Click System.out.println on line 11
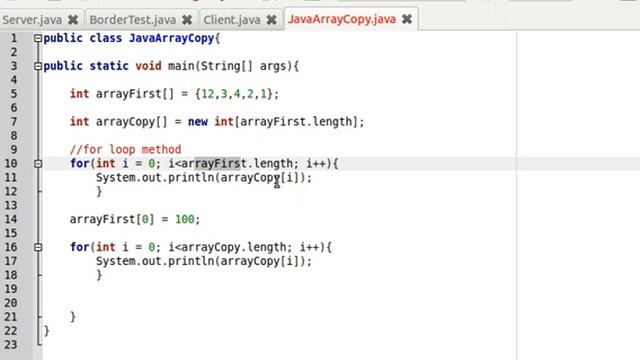 (155, 178)
